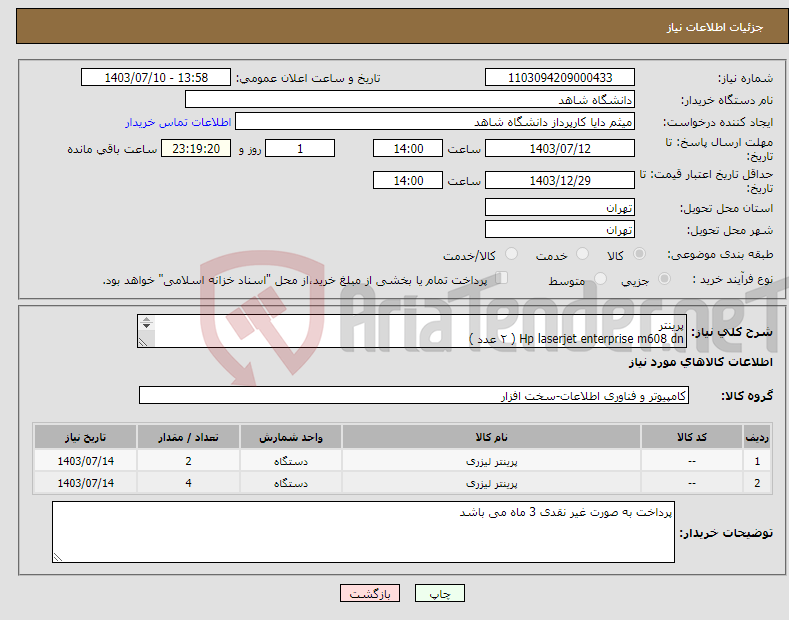Click the delivery province تهران field
This screenshot has width=789, height=620.
[560, 207]
